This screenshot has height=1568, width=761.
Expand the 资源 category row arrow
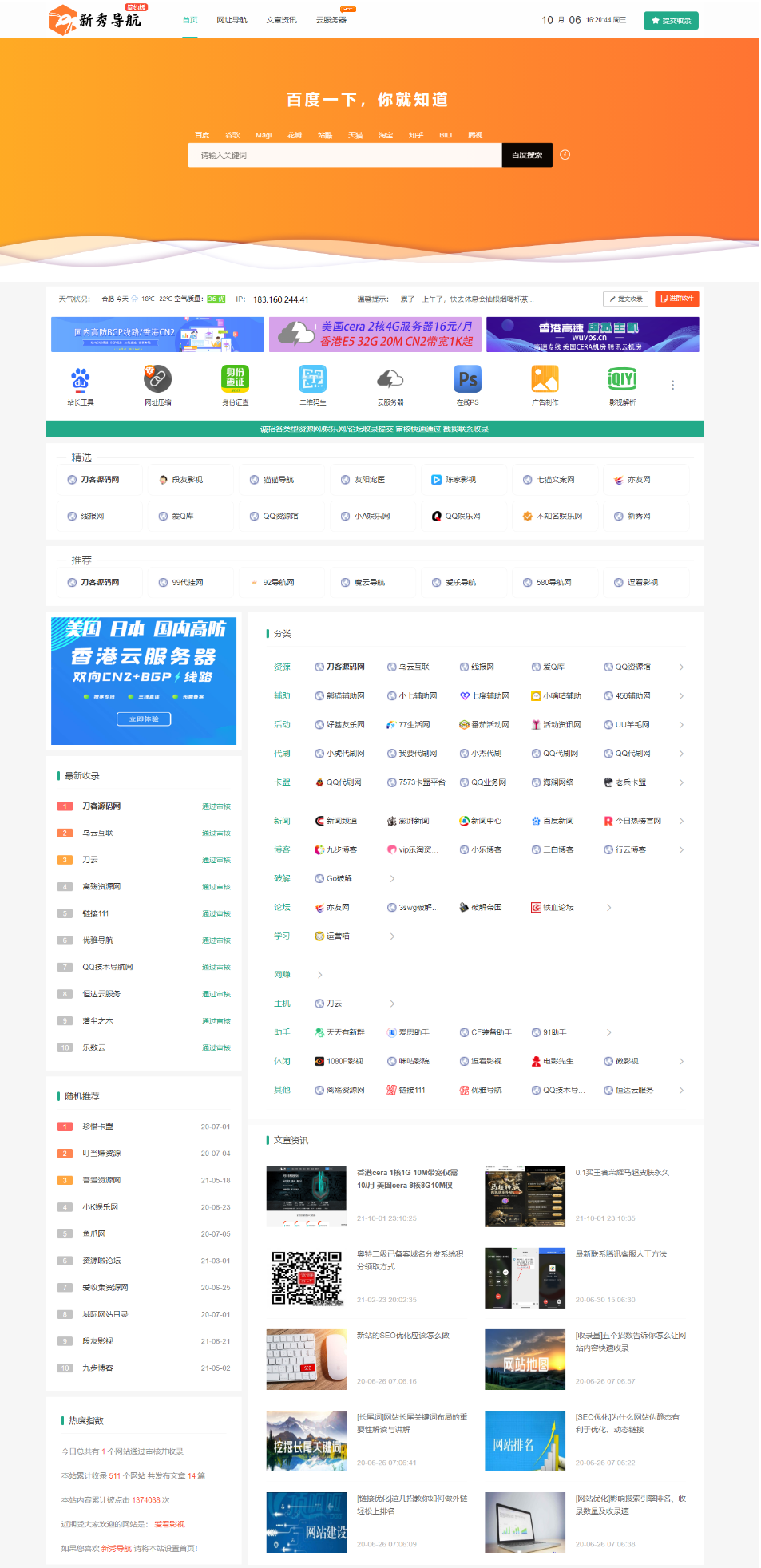click(681, 667)
